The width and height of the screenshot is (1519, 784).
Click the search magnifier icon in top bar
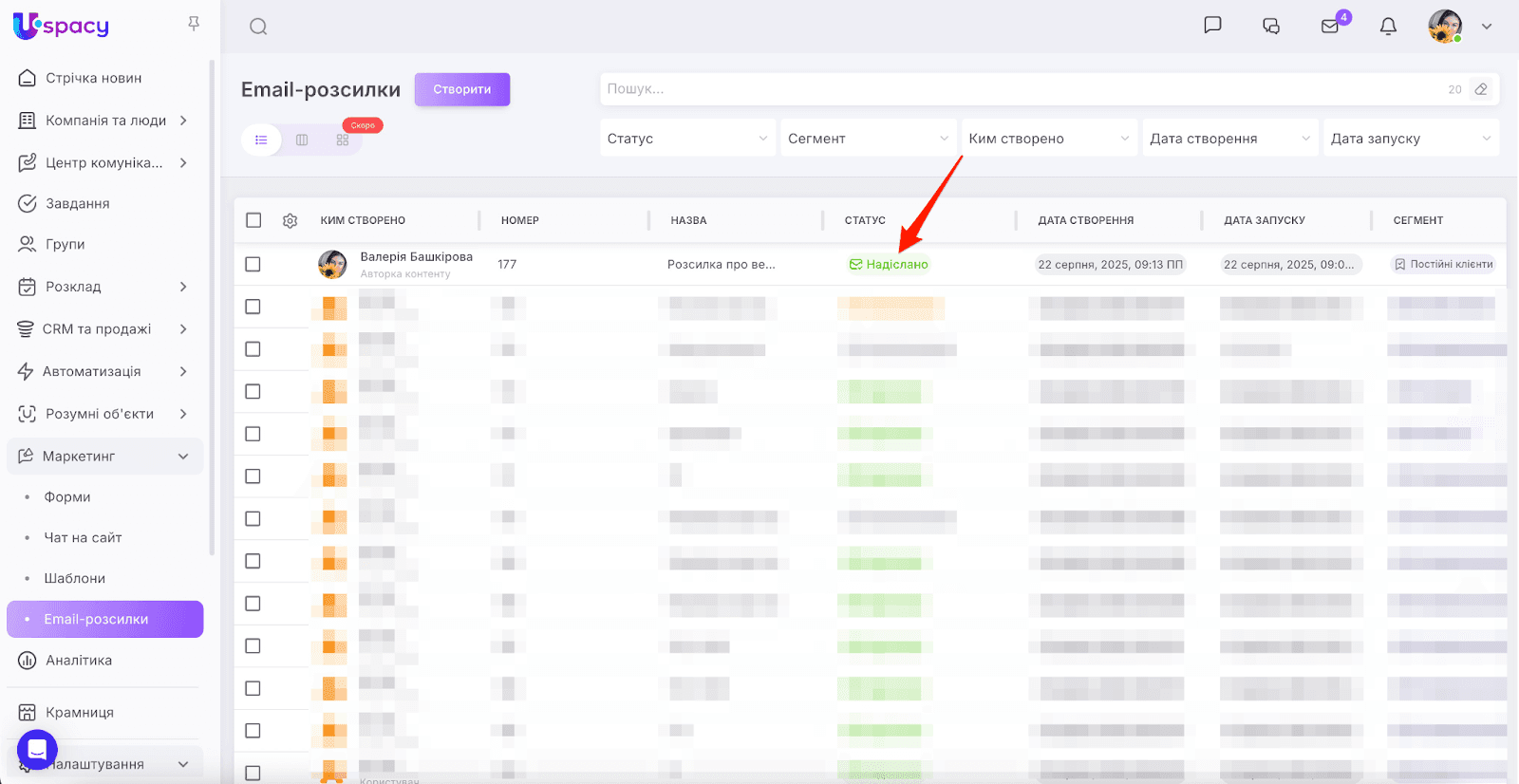click(258, 27)
